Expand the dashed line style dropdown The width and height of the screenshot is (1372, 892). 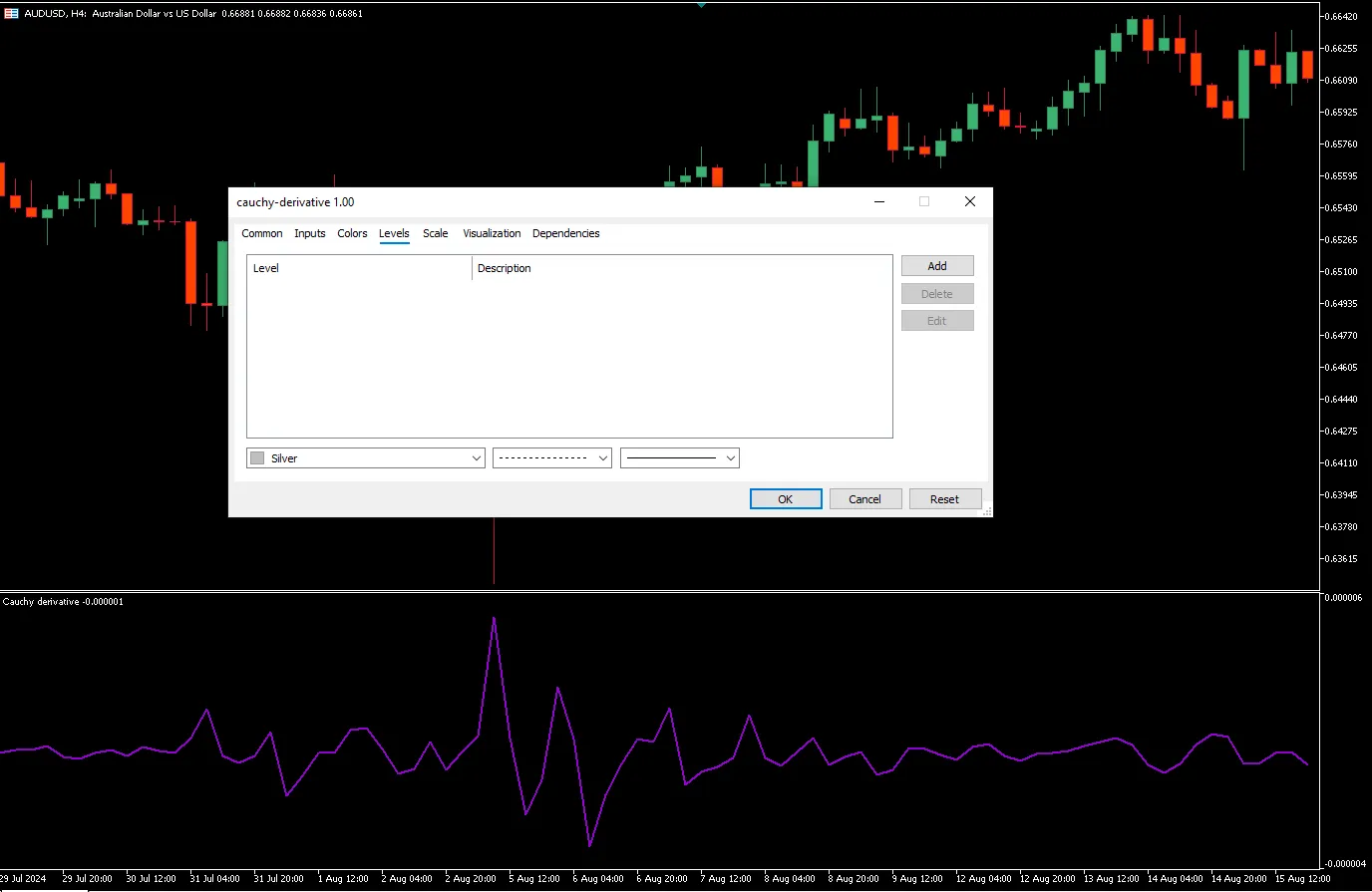click(x=552, y=458)
